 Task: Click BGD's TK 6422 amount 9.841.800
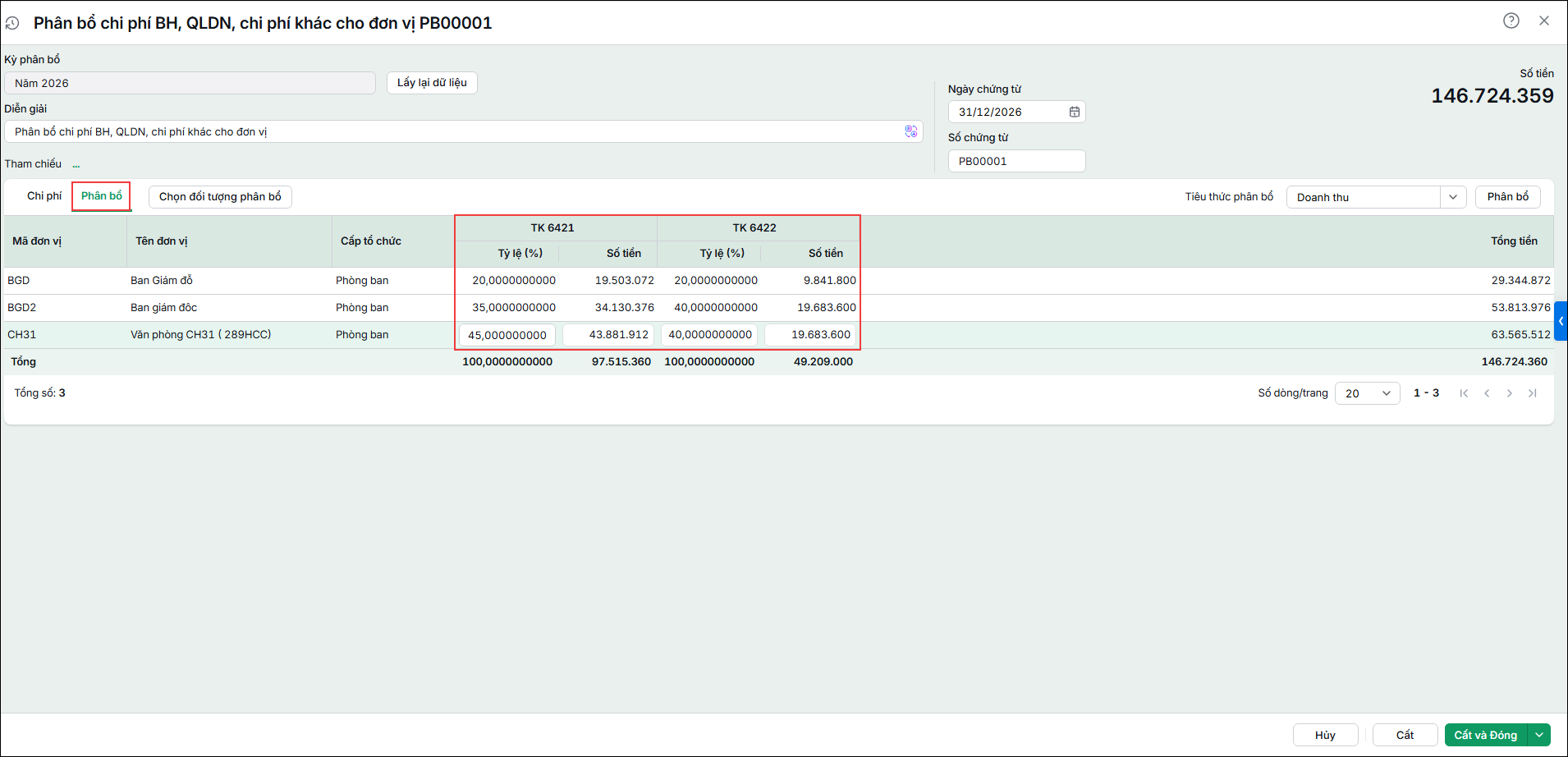(830, 281)
